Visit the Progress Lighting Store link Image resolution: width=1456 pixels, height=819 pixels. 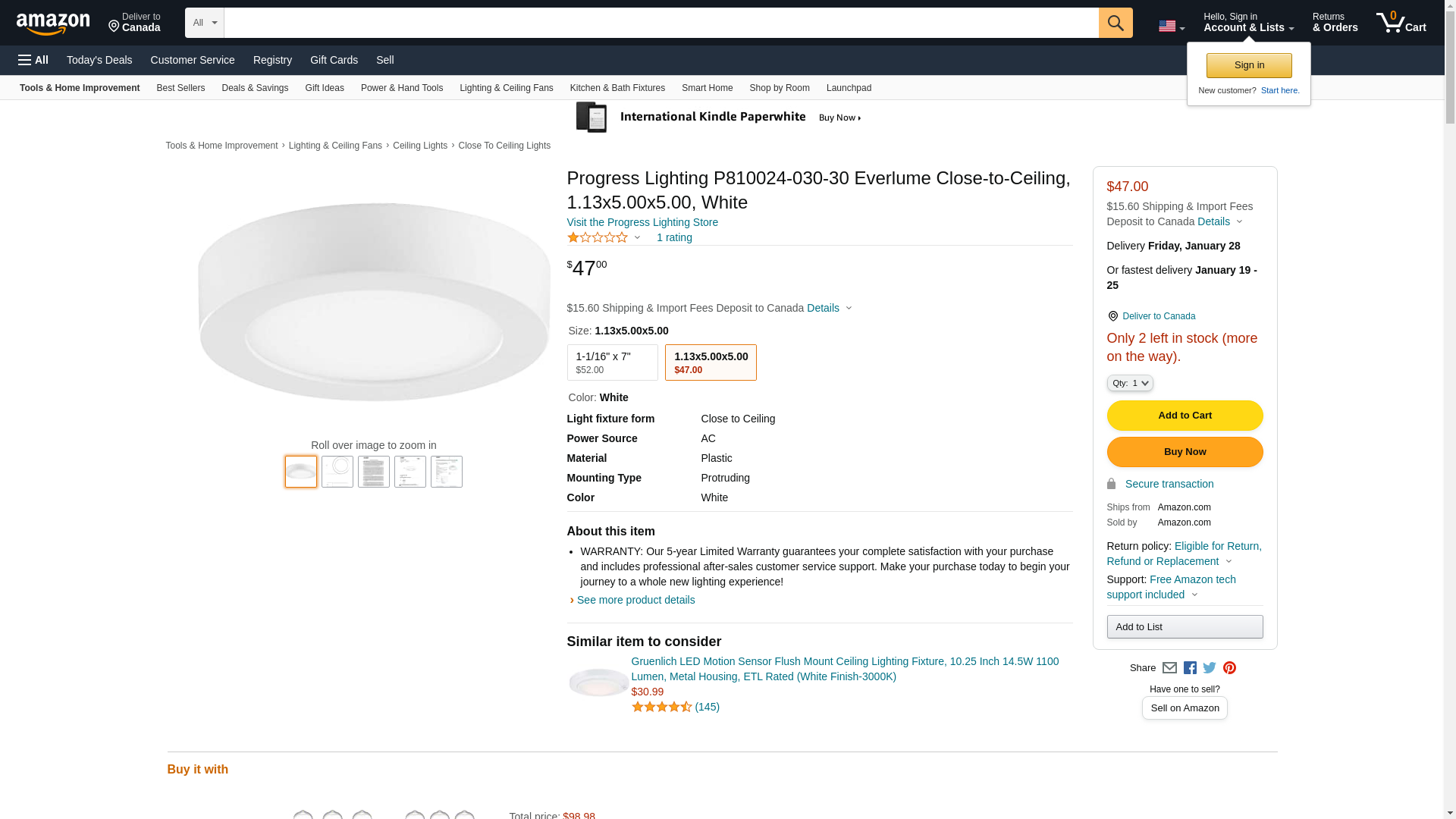coord(642,222)
